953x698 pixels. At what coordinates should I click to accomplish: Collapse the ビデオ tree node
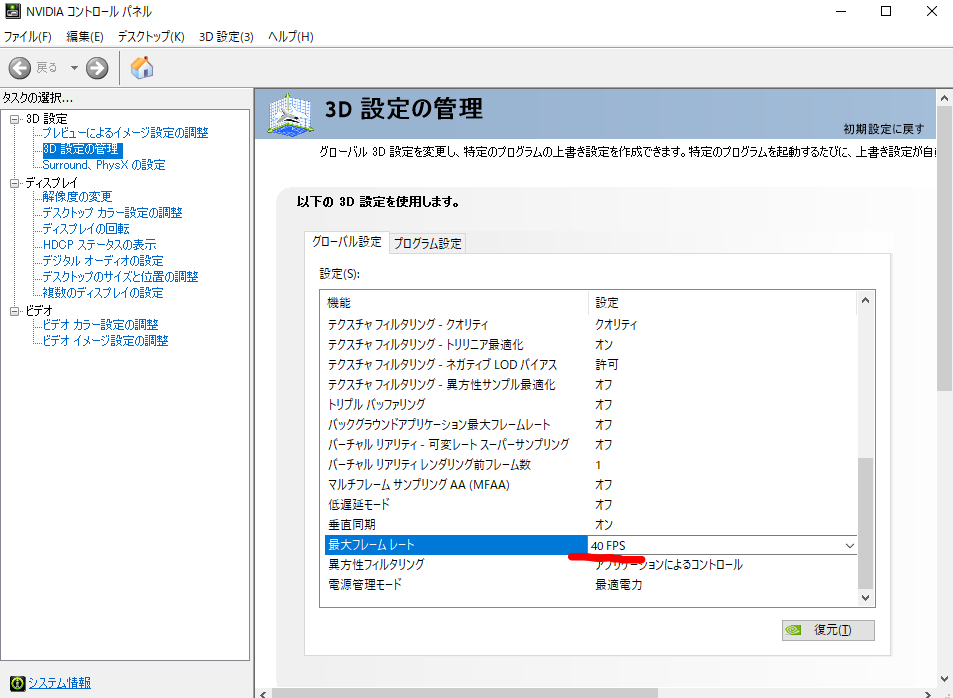point(15,311)
